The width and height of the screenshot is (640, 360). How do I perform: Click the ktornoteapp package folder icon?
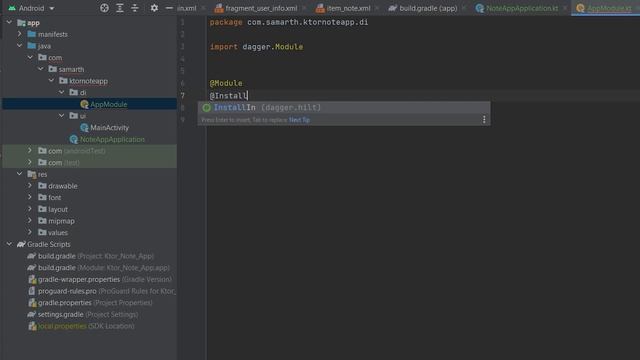click(x=63, y=81)
